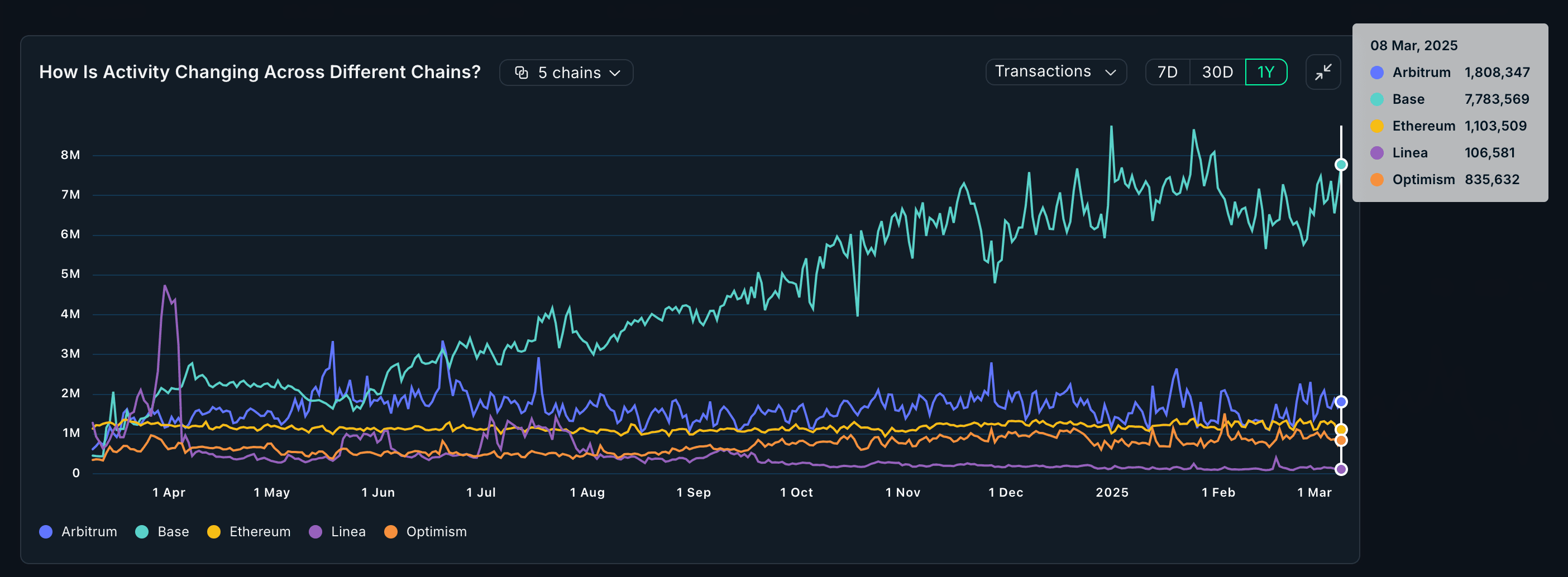Switch to the 30D time range

[1217, 73]
